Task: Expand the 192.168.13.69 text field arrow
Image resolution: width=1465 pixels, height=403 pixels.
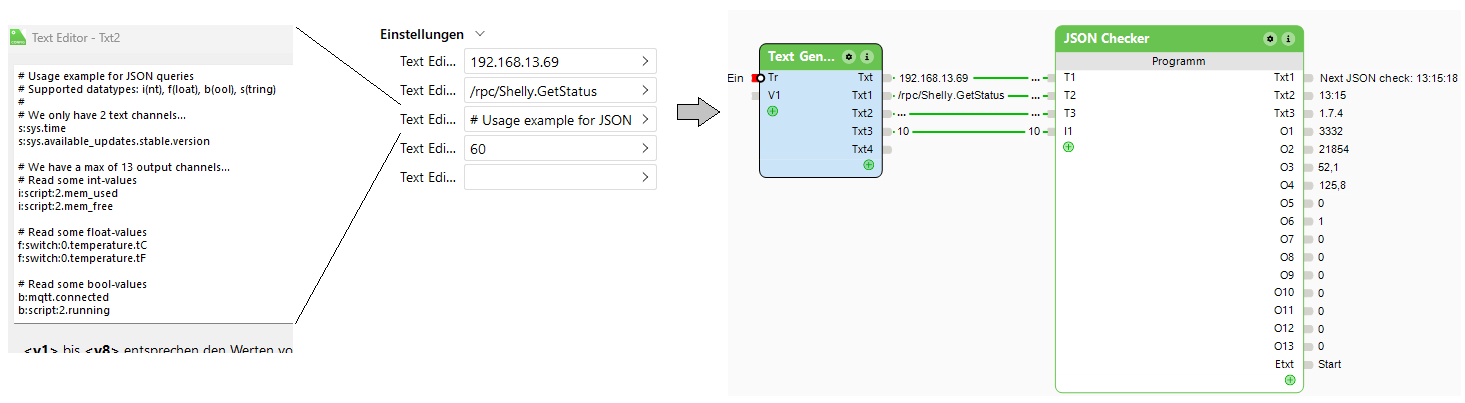Action: click(x=645, y=62)
